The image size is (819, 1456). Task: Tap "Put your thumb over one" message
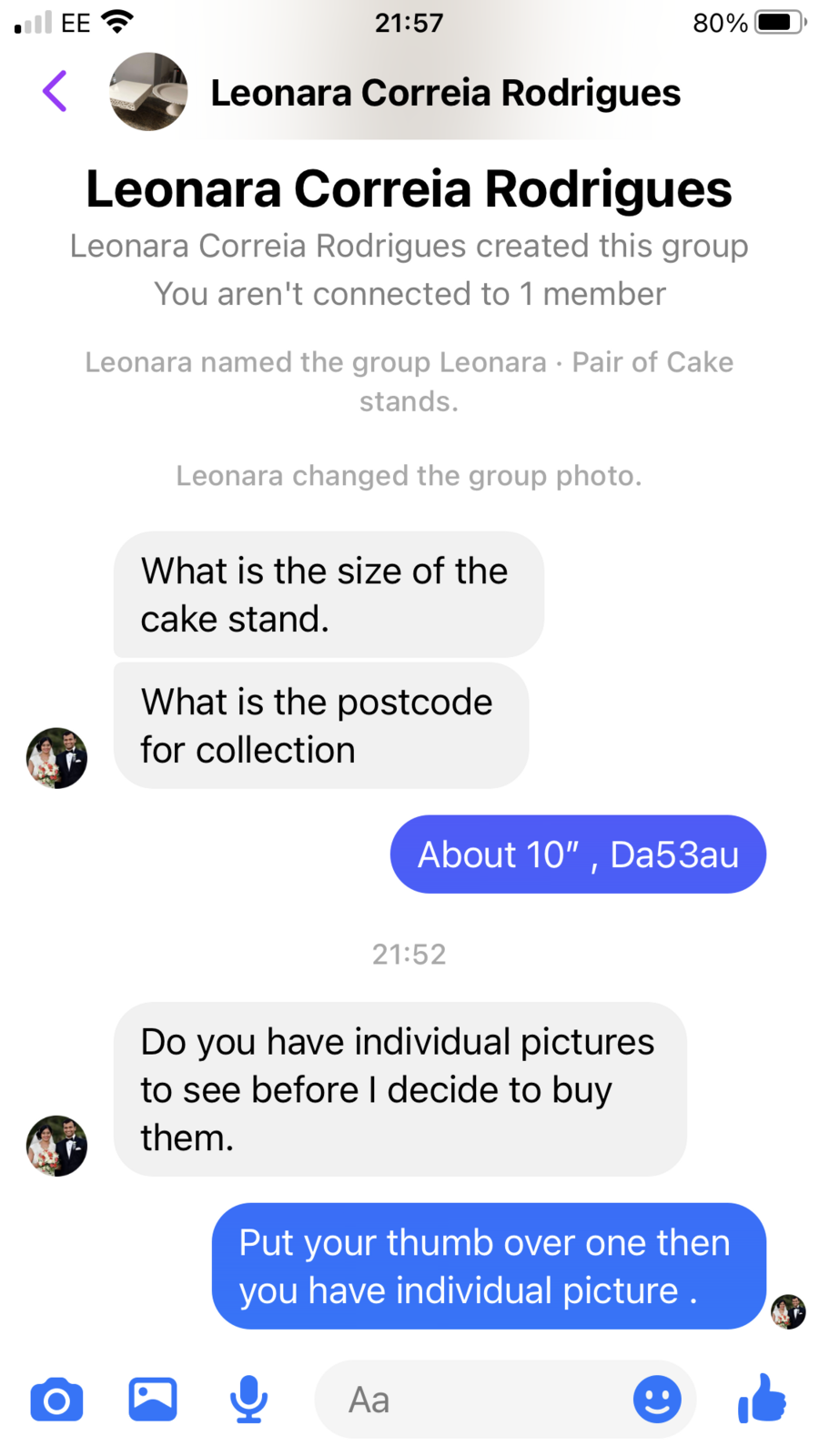point(489,1267)
